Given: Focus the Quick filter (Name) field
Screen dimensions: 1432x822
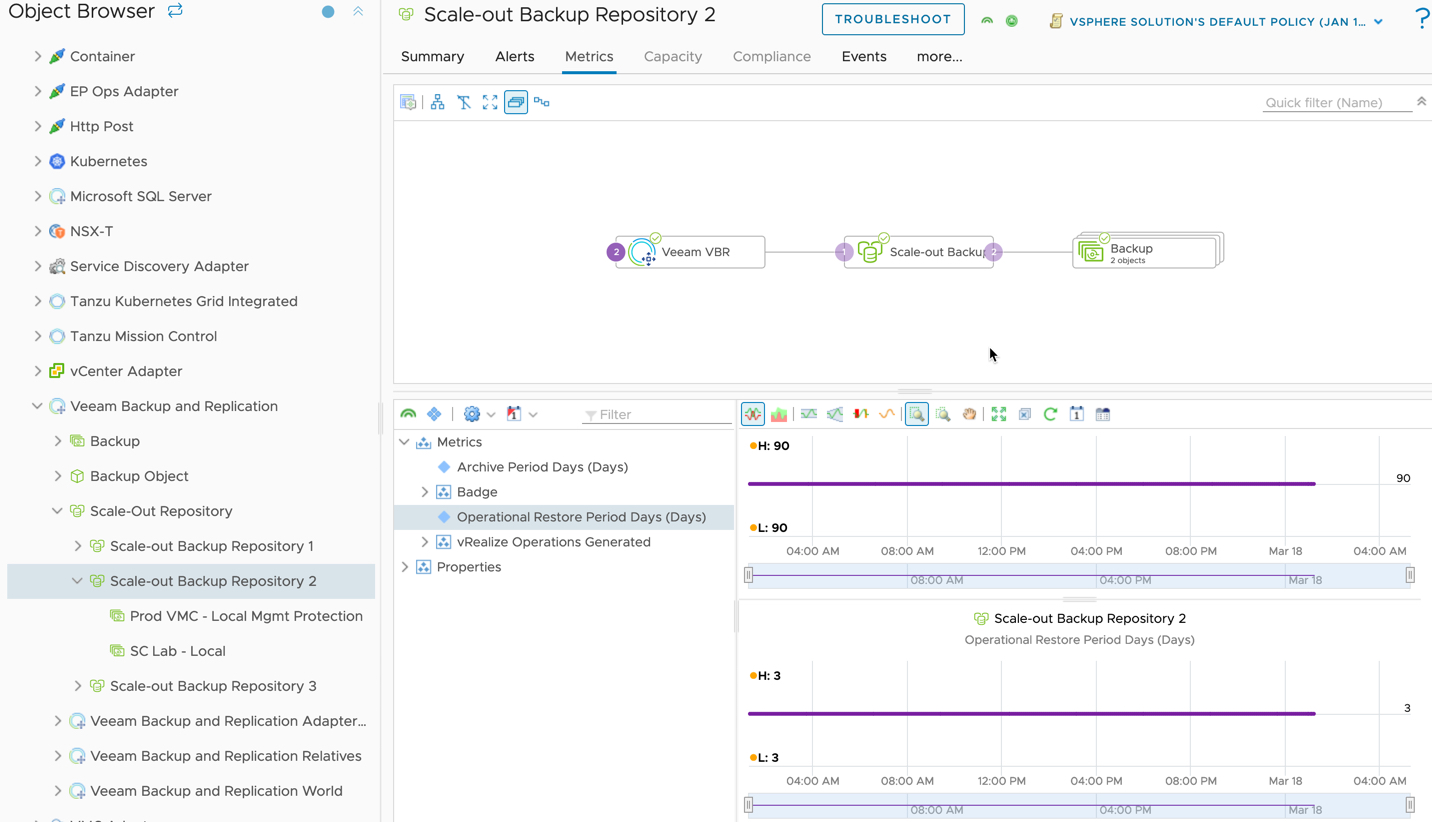Looking at the screenshot, I should pos(1337,102).
